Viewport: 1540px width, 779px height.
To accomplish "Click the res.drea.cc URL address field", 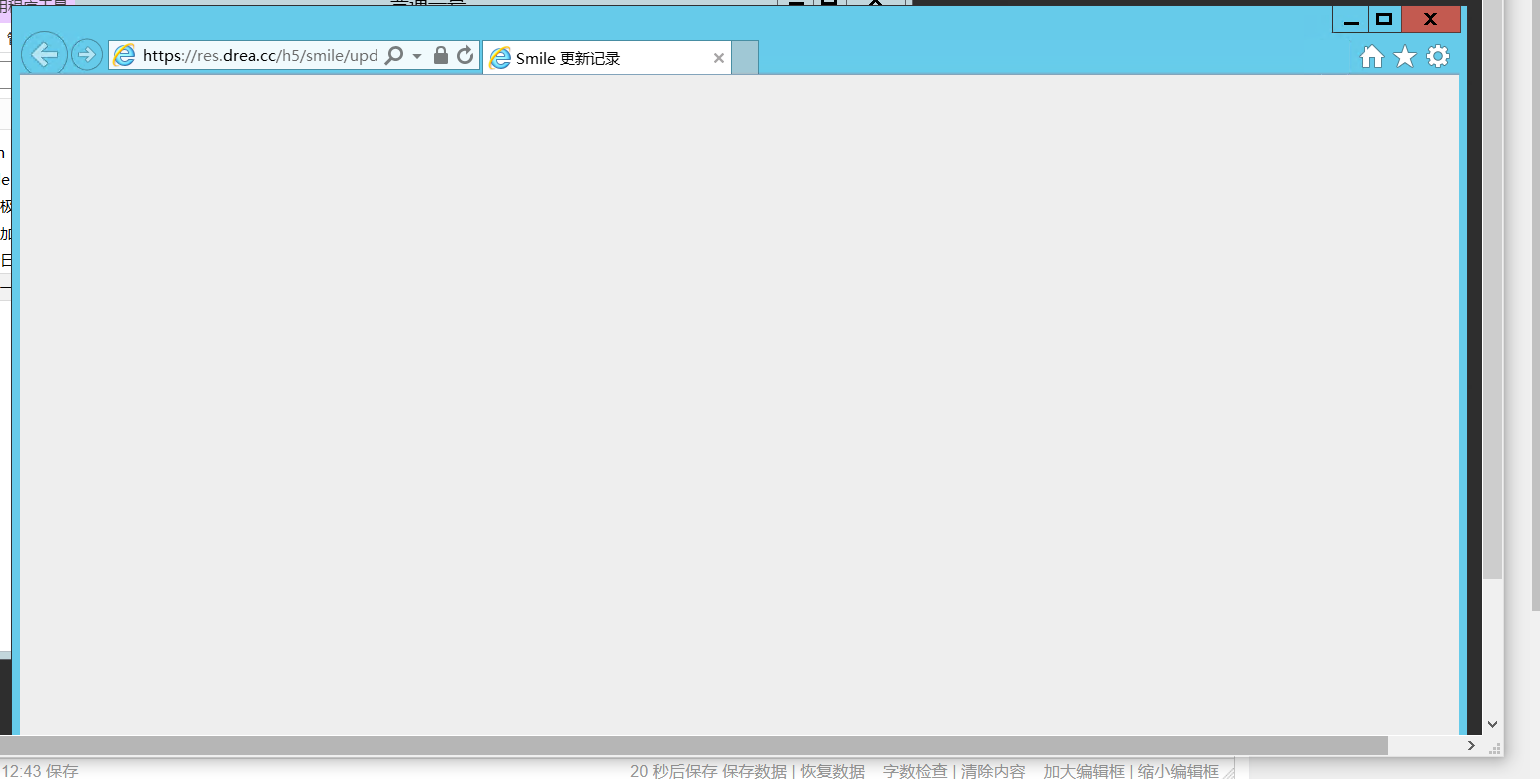I will 259,56.
